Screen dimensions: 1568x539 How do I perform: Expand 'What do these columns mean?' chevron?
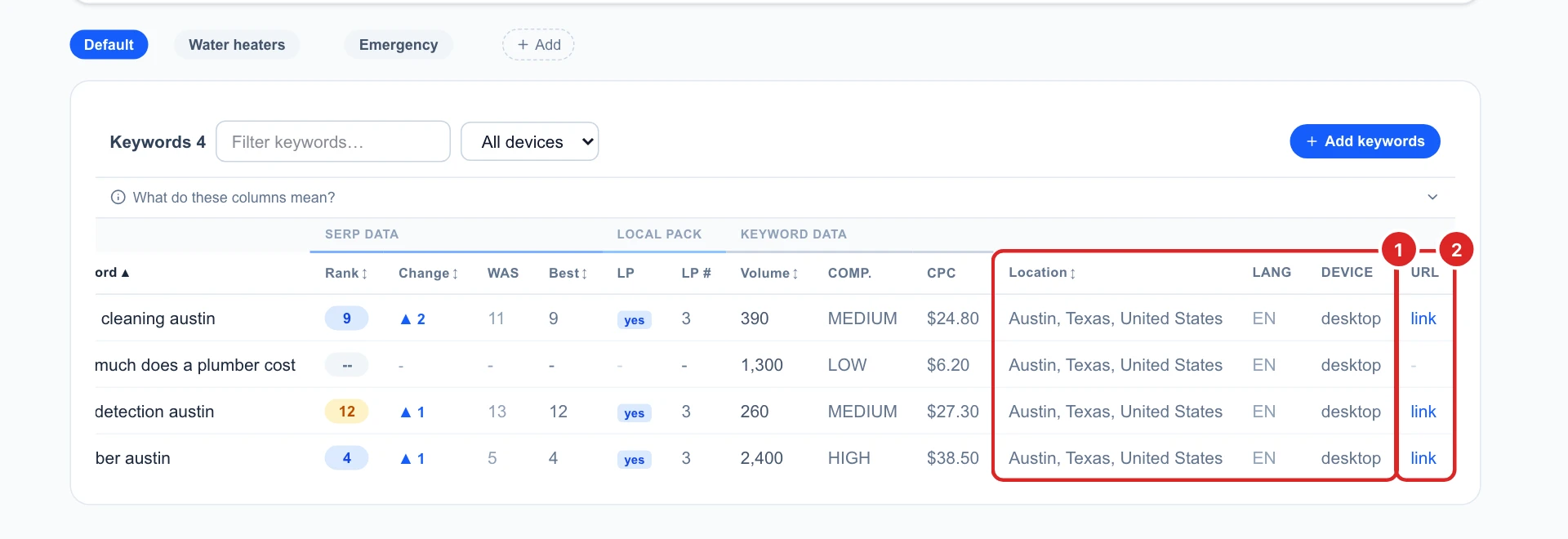(1432, 198)
